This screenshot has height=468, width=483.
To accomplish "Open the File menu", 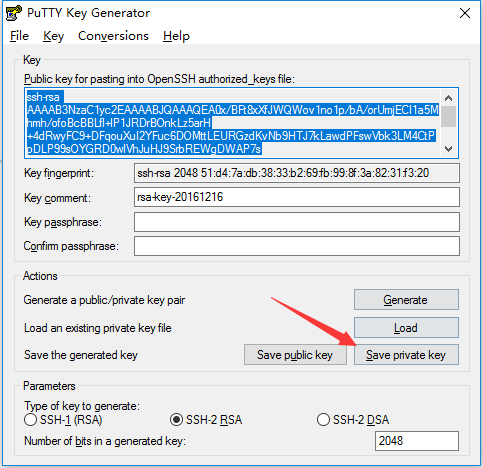I will pos(19,36).
